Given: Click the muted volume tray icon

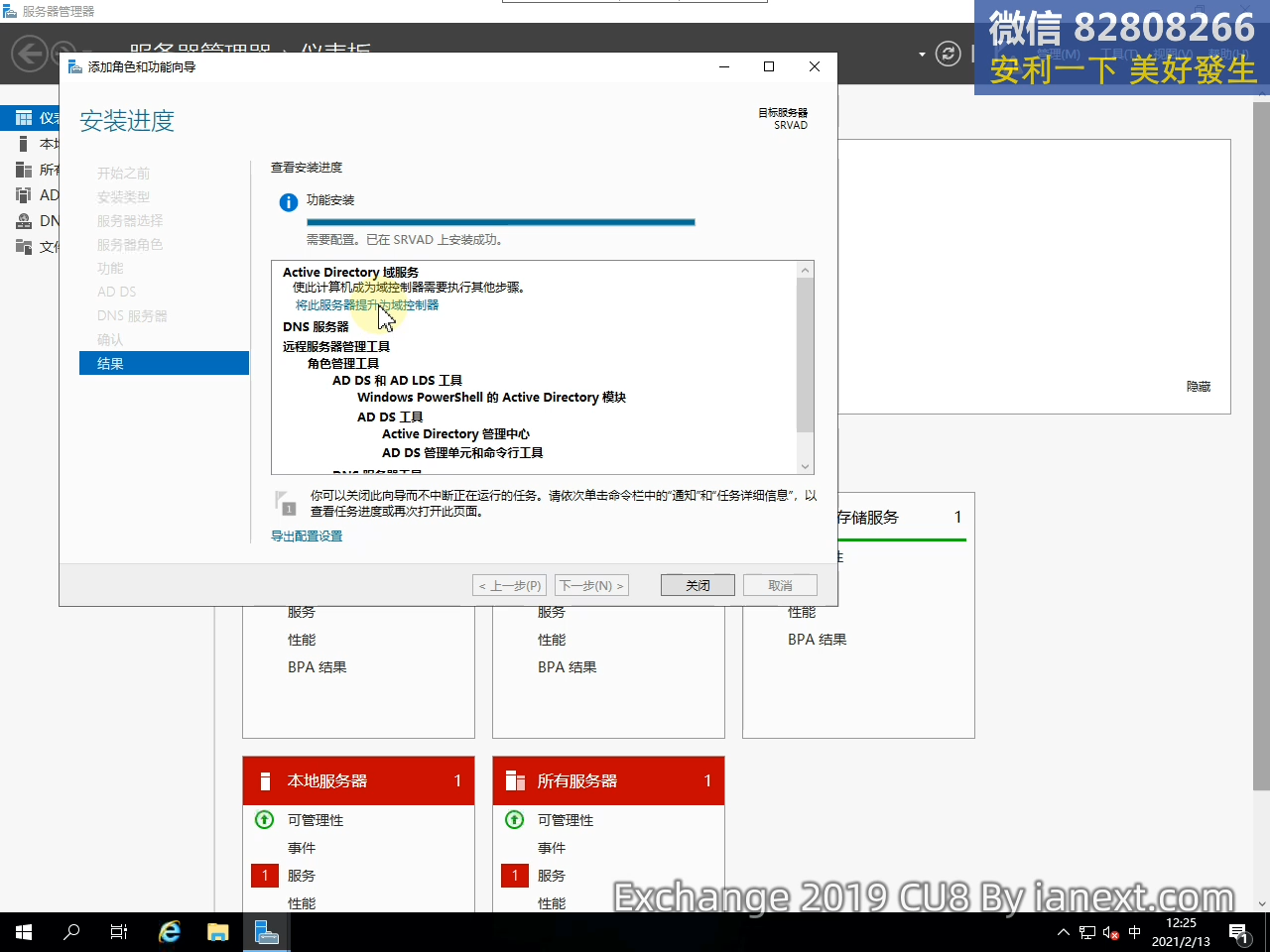Looking at the screenshot, I should (1111, 932).
